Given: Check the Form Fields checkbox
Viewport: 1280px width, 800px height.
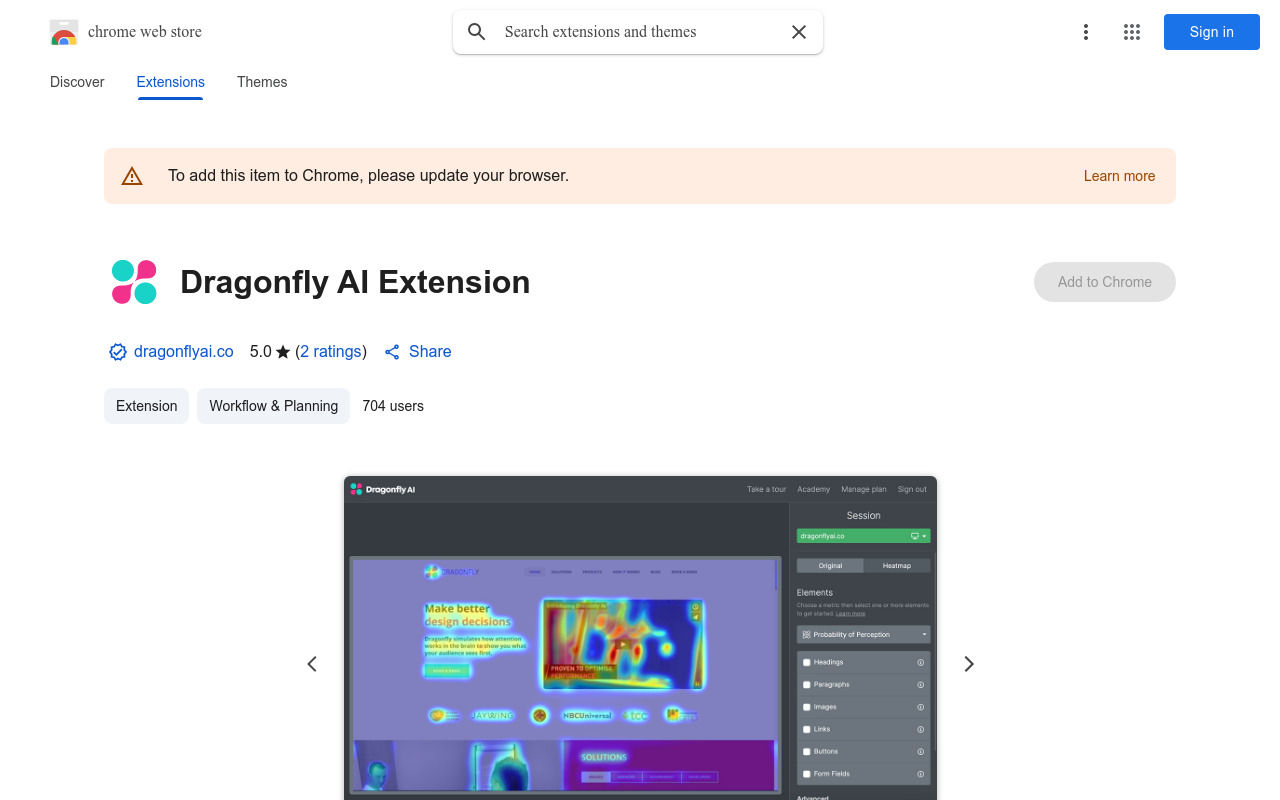Looking at the screenshot, I should 807,774.
